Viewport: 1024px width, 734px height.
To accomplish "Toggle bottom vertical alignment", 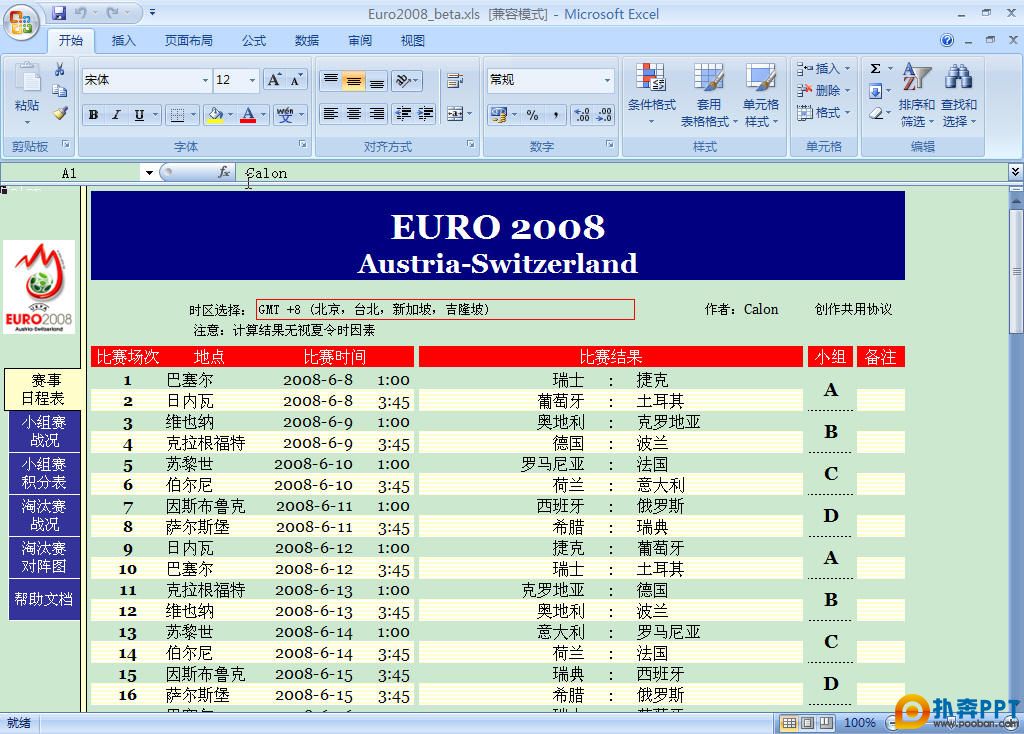I will (376, 80).
